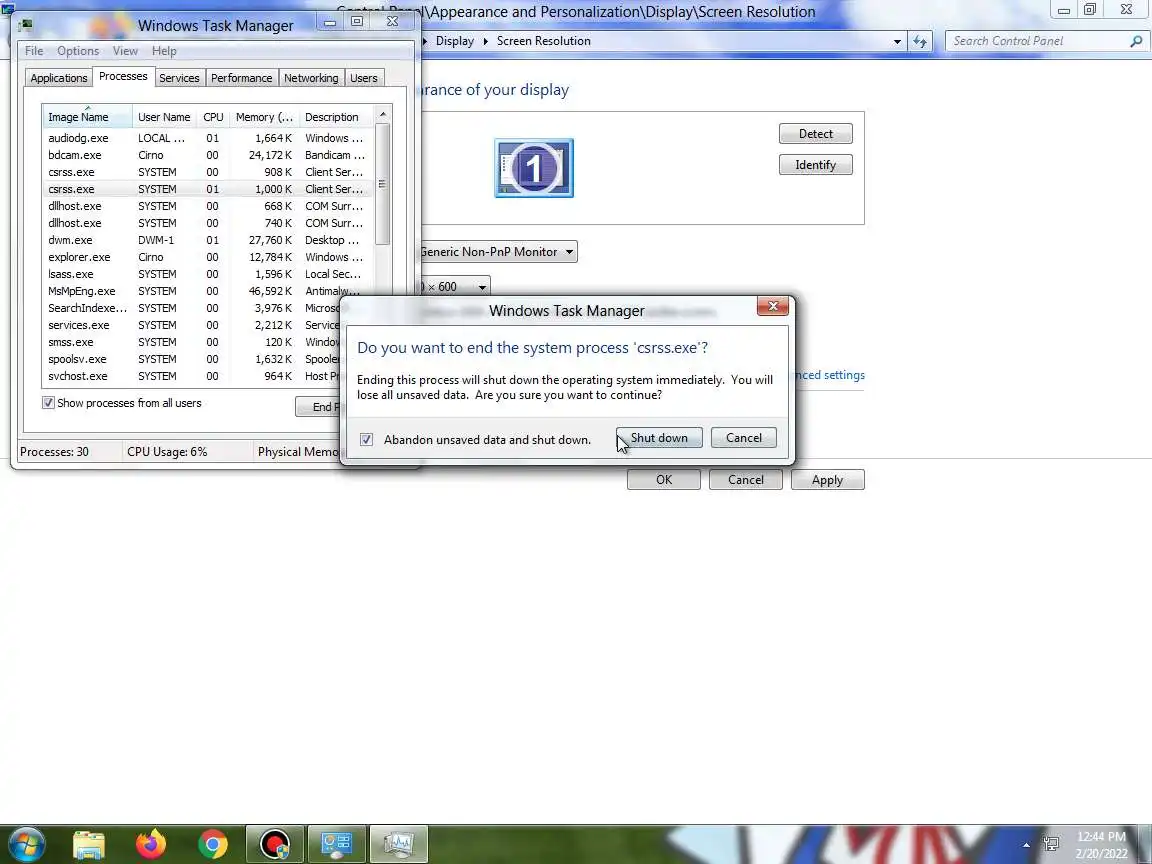Select the MsMpEng.exe process row

tap(208, 291)
